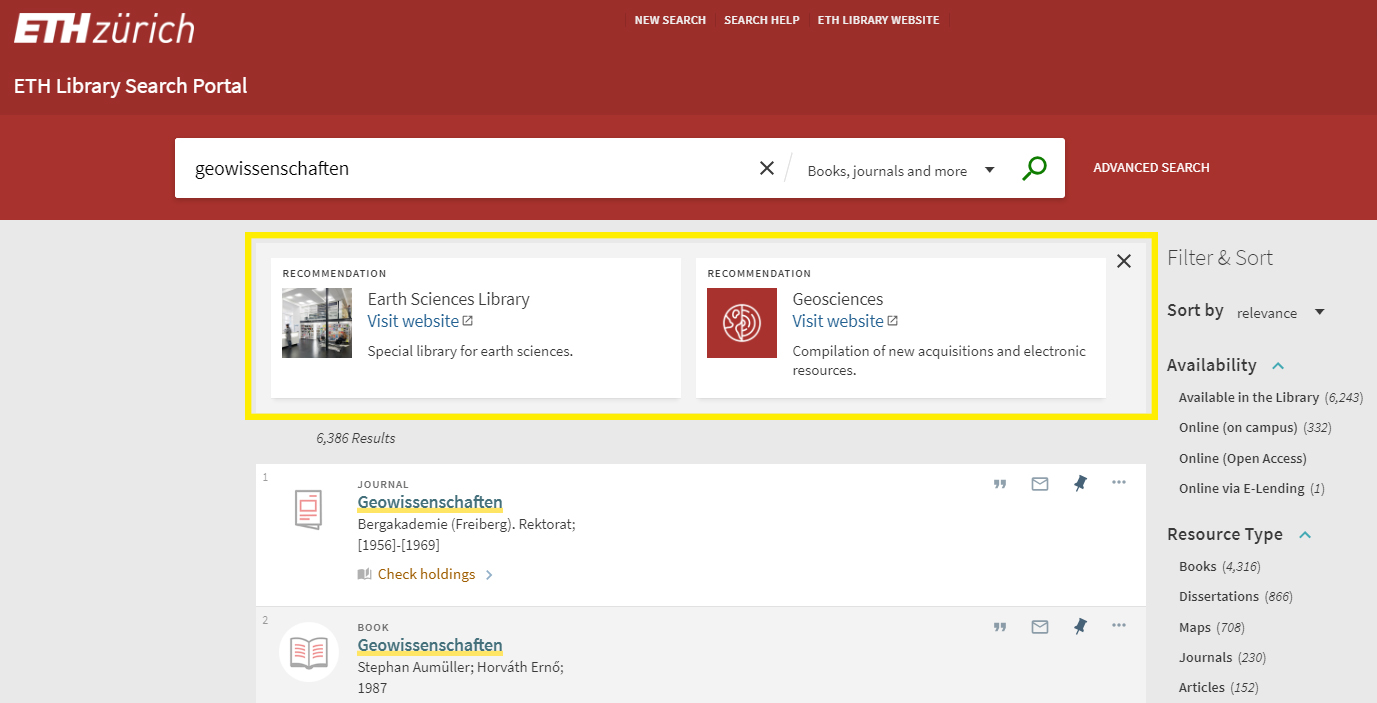Image resolution: width=1377 pixels, height=703 pixels.
Task: Open citation for the Geowissenschaften journal result
Action: coord(1000,484)
